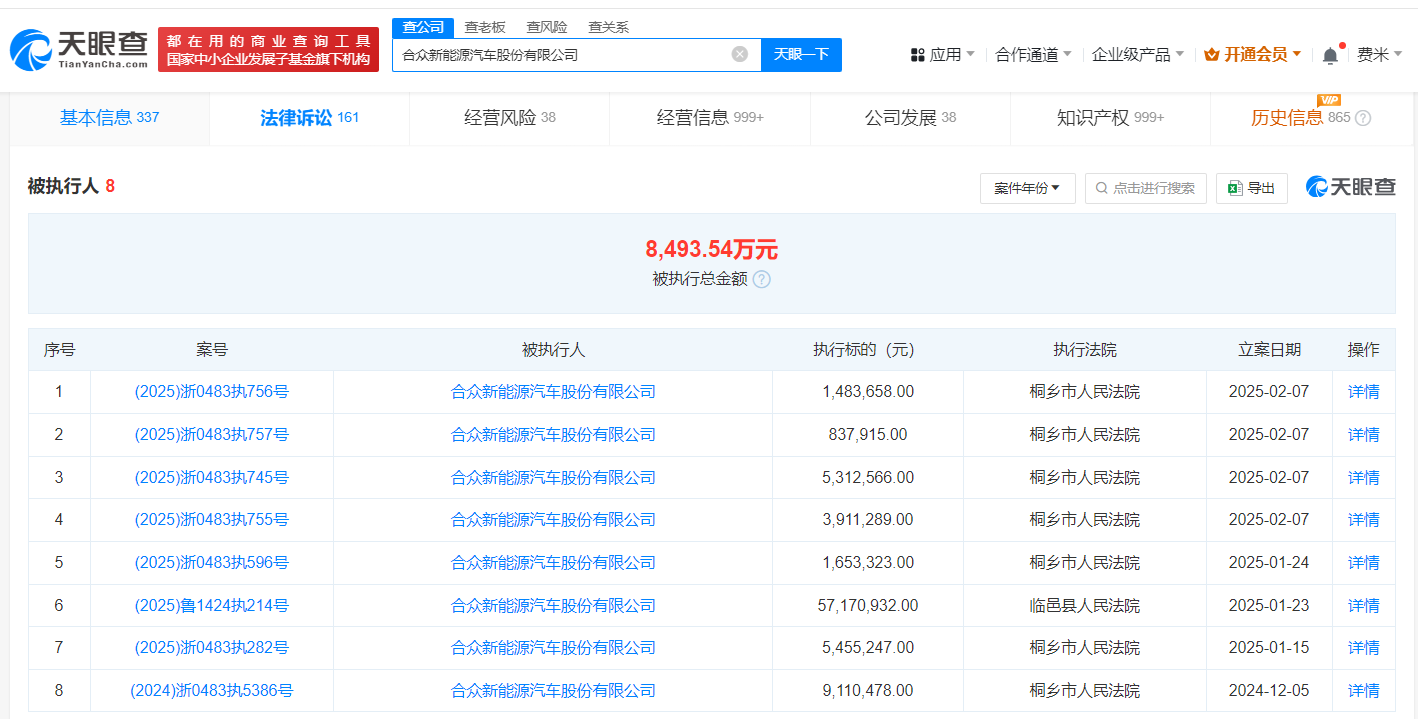
Task: Click help icon next to 历史信息
Action: pyautogui.click(x=1363, y=118)
